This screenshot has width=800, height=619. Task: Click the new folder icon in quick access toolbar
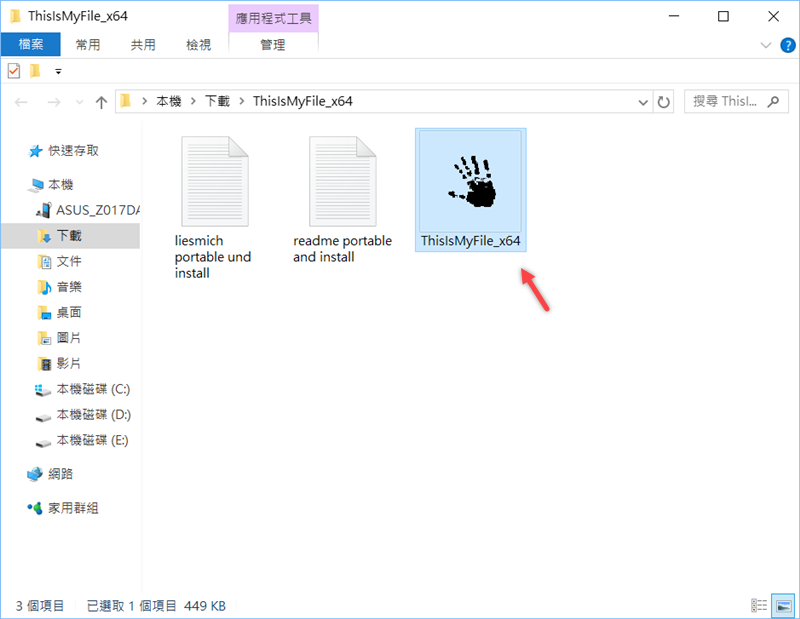(x=35, y=71)
